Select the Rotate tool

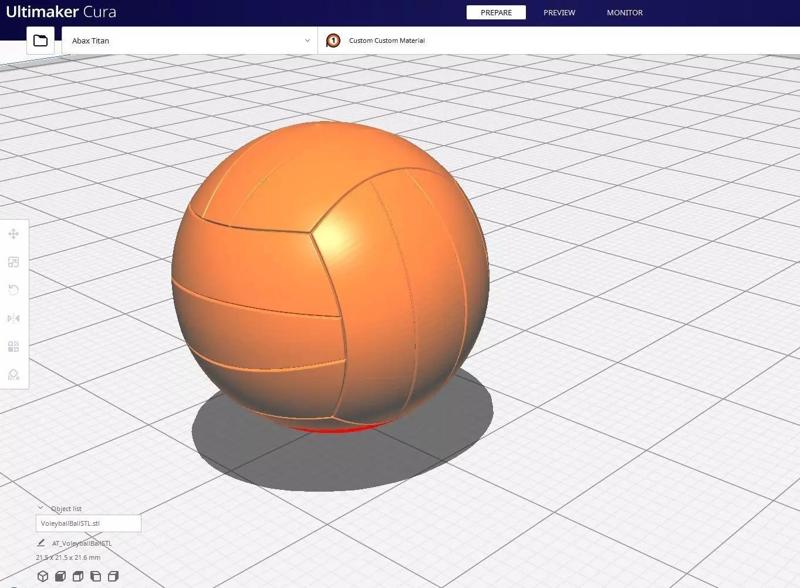[13, 290]
